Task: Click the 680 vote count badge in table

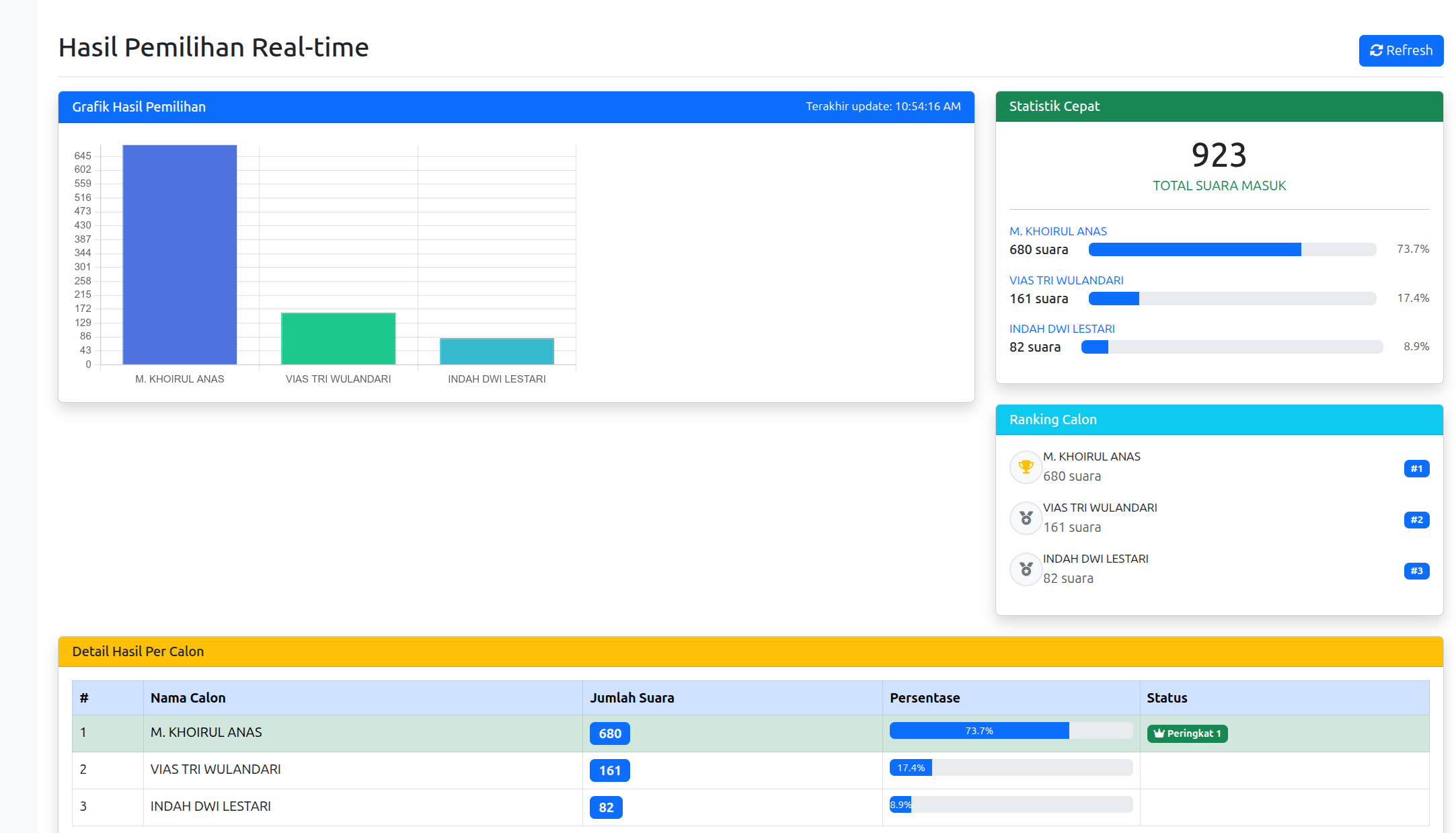Action: (x=610, y=733)
